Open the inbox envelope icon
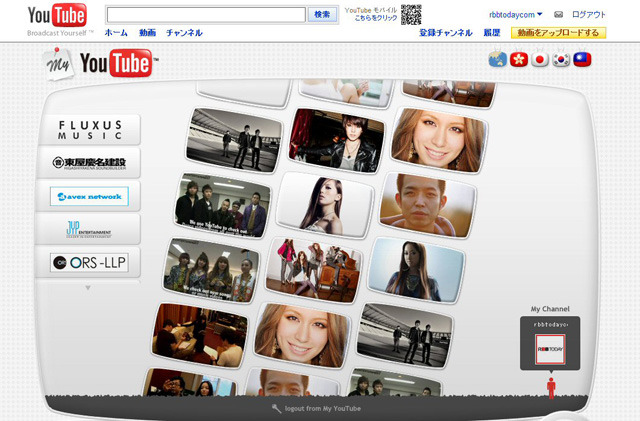This screenshot has width=640, height=421. pyautogui.click(x=558, y=15)
